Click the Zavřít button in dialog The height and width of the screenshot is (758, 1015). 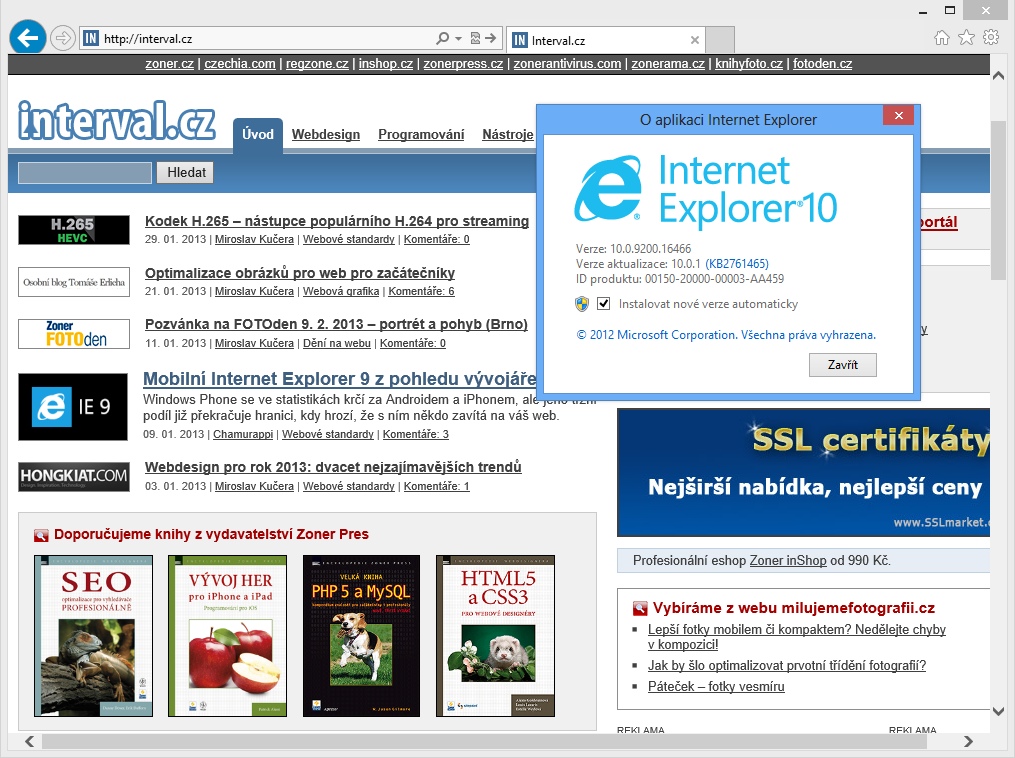click(843, 364)
